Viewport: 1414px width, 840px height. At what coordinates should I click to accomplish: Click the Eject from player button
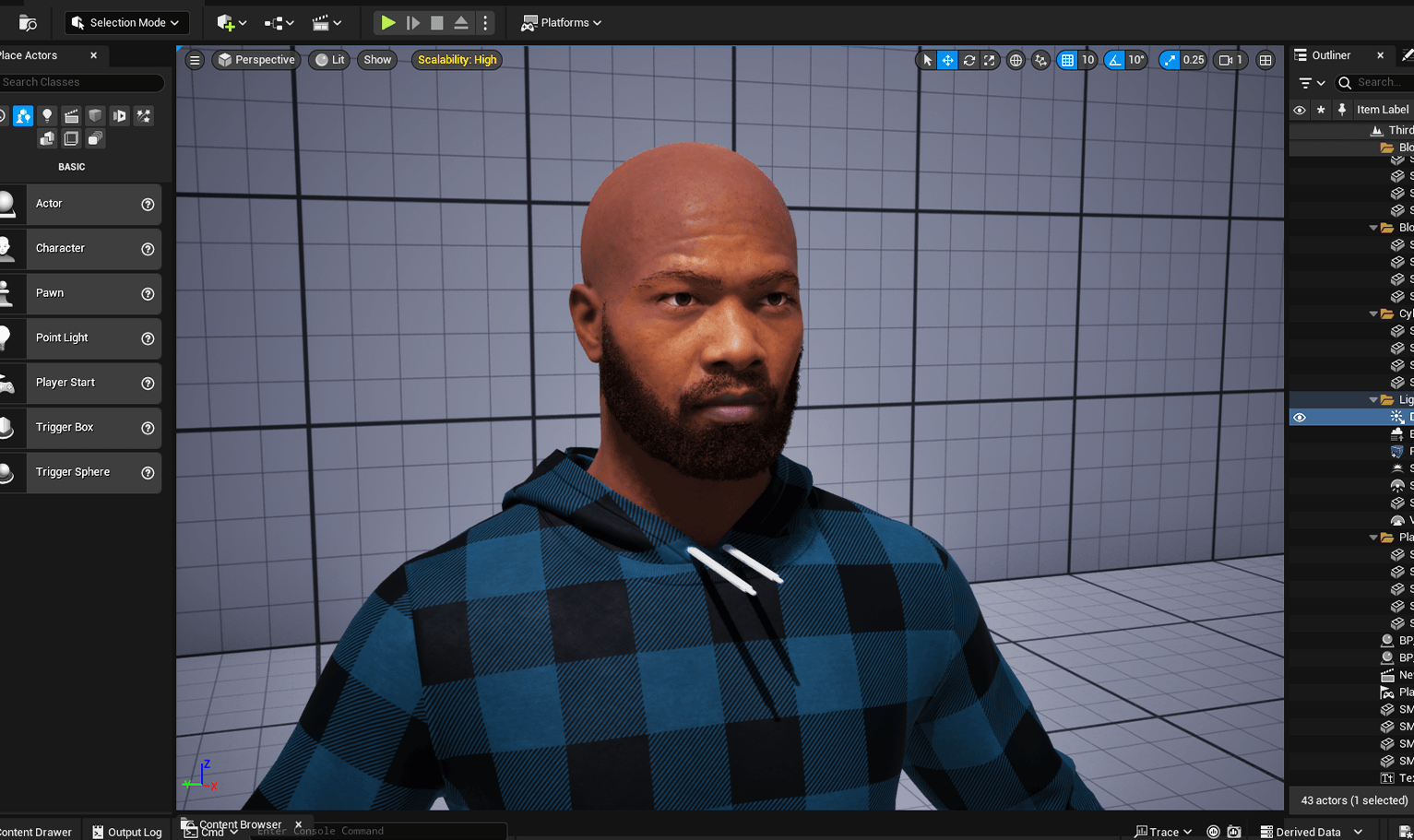point(461,23)
